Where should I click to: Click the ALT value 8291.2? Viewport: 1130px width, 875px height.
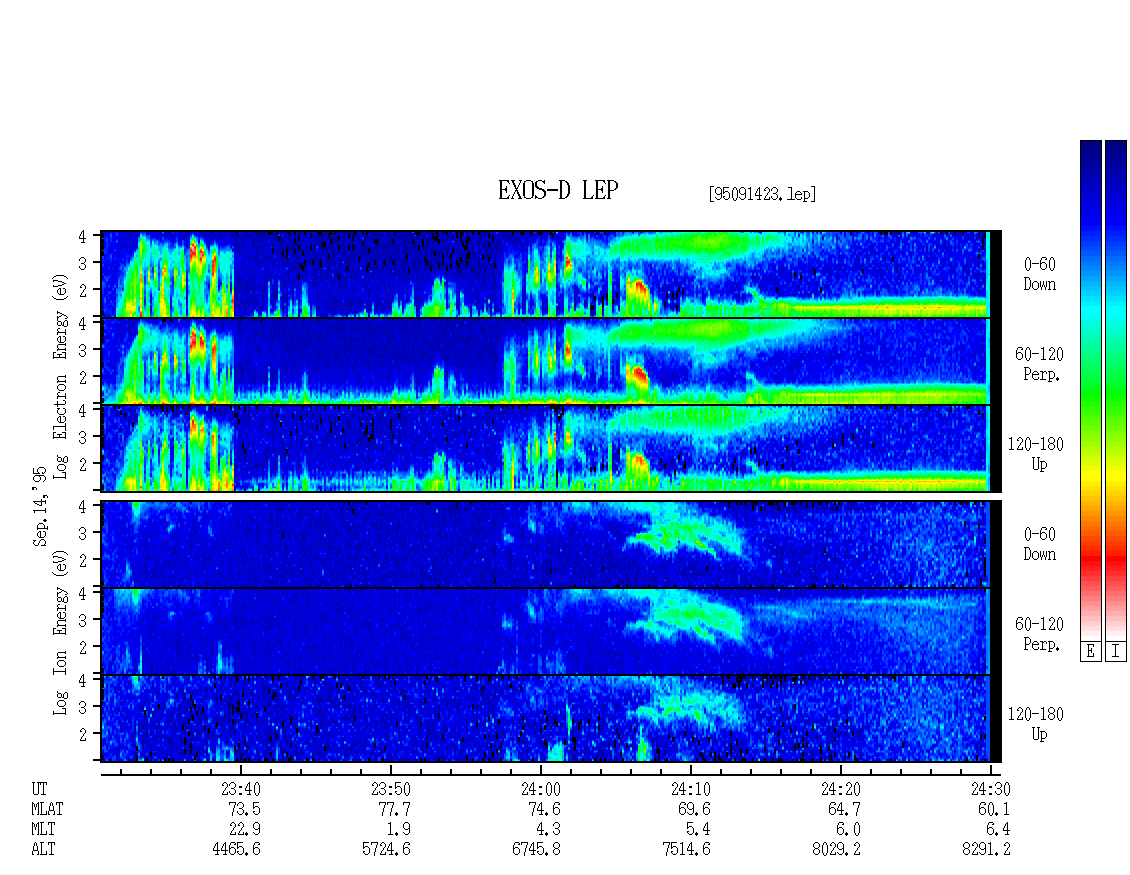(986, 850)
